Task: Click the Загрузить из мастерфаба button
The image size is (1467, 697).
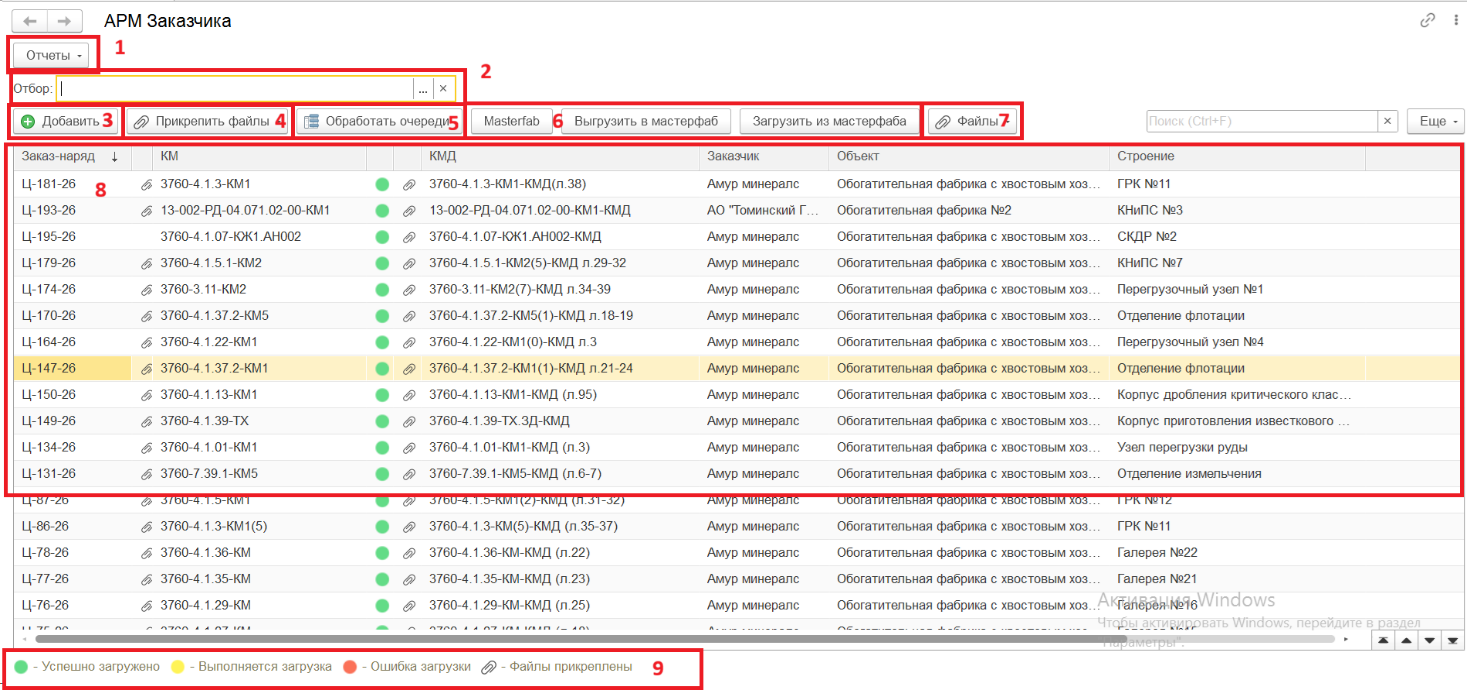Action: coord(830,121)
